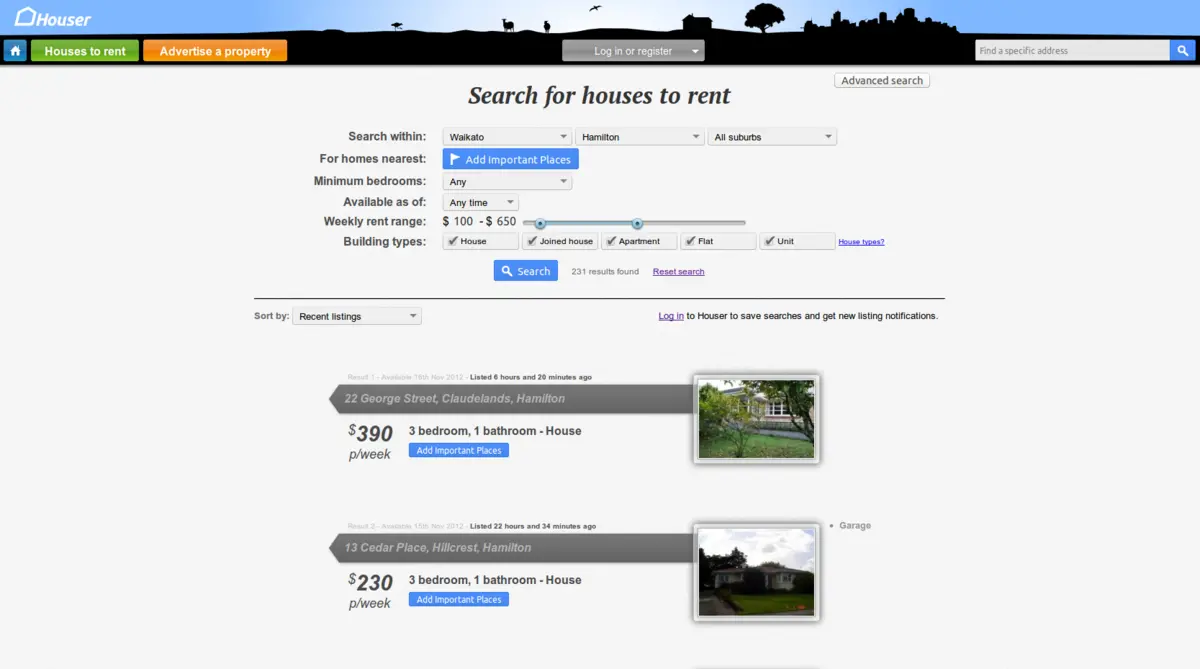Click the address search magnifier icon
This screenshot has height=669, width=1200.
click(1183, 51)
